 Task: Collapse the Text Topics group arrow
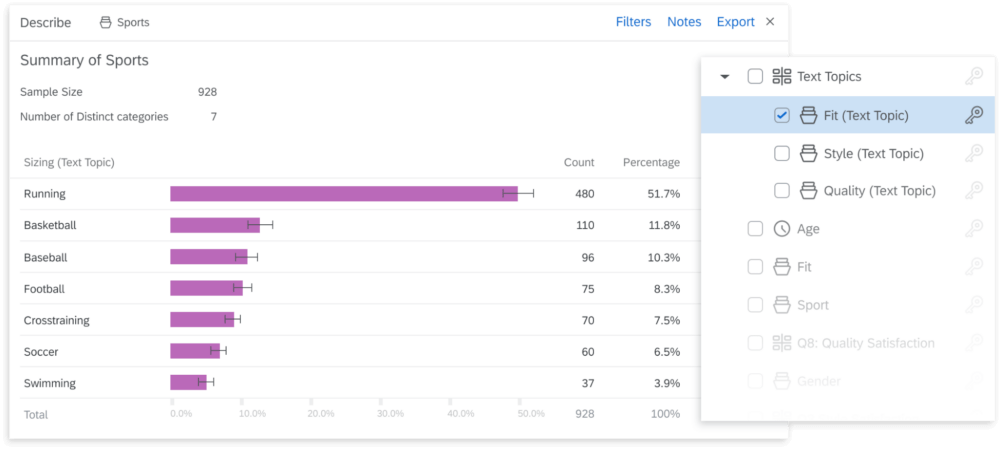pos(725,77)
